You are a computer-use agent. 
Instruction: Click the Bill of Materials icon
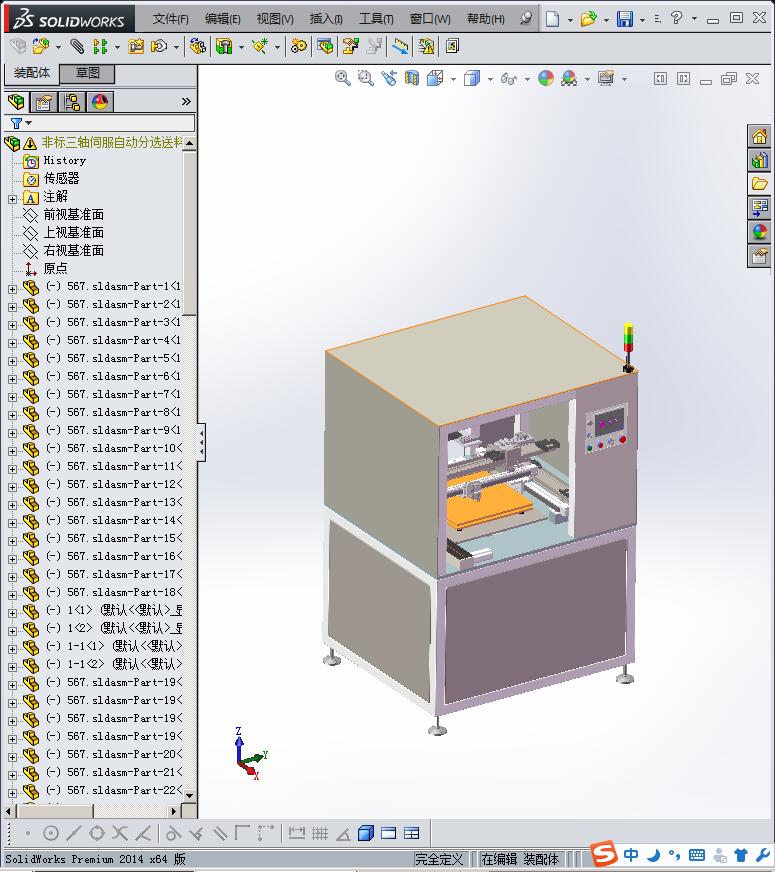[325, 46]
